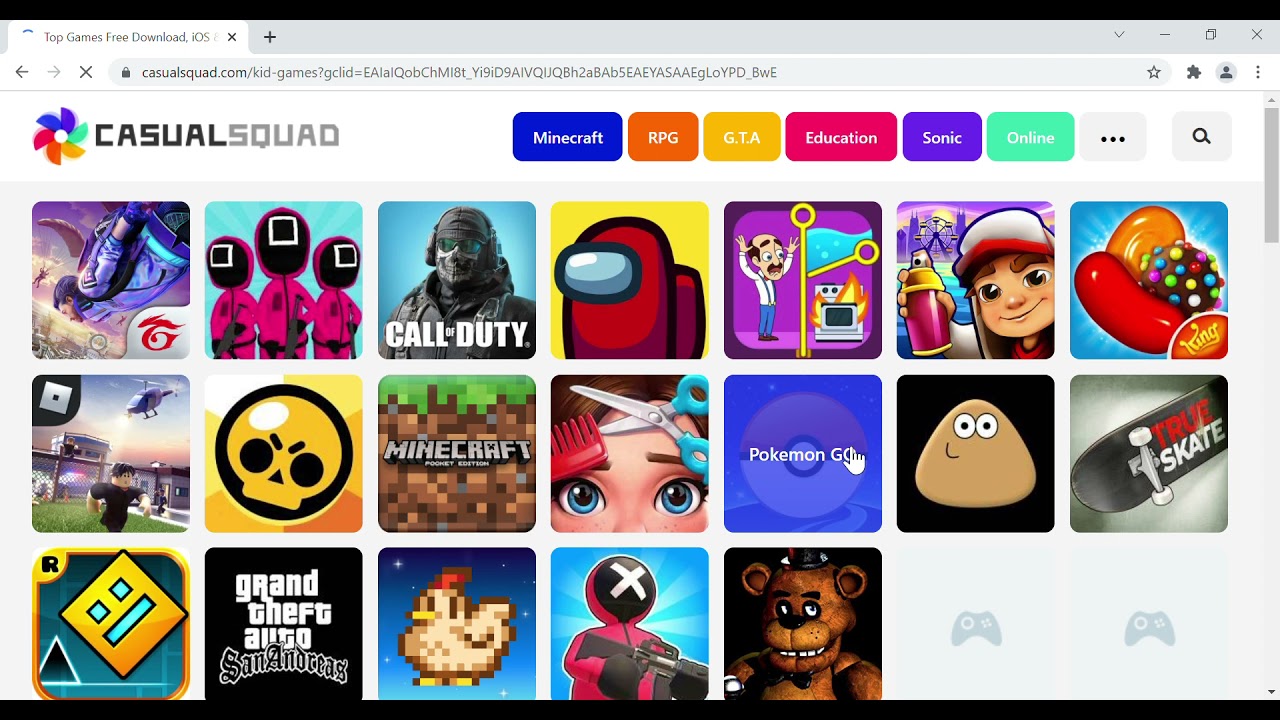Stop loading the page
1280x720 pixels.
(x=86, y=72)
